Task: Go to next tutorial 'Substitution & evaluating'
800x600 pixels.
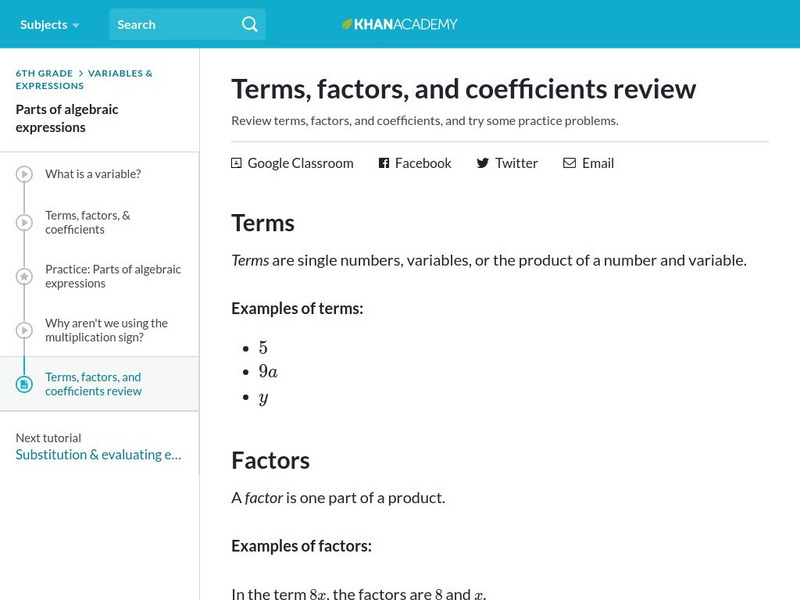Action: (98, 454)
